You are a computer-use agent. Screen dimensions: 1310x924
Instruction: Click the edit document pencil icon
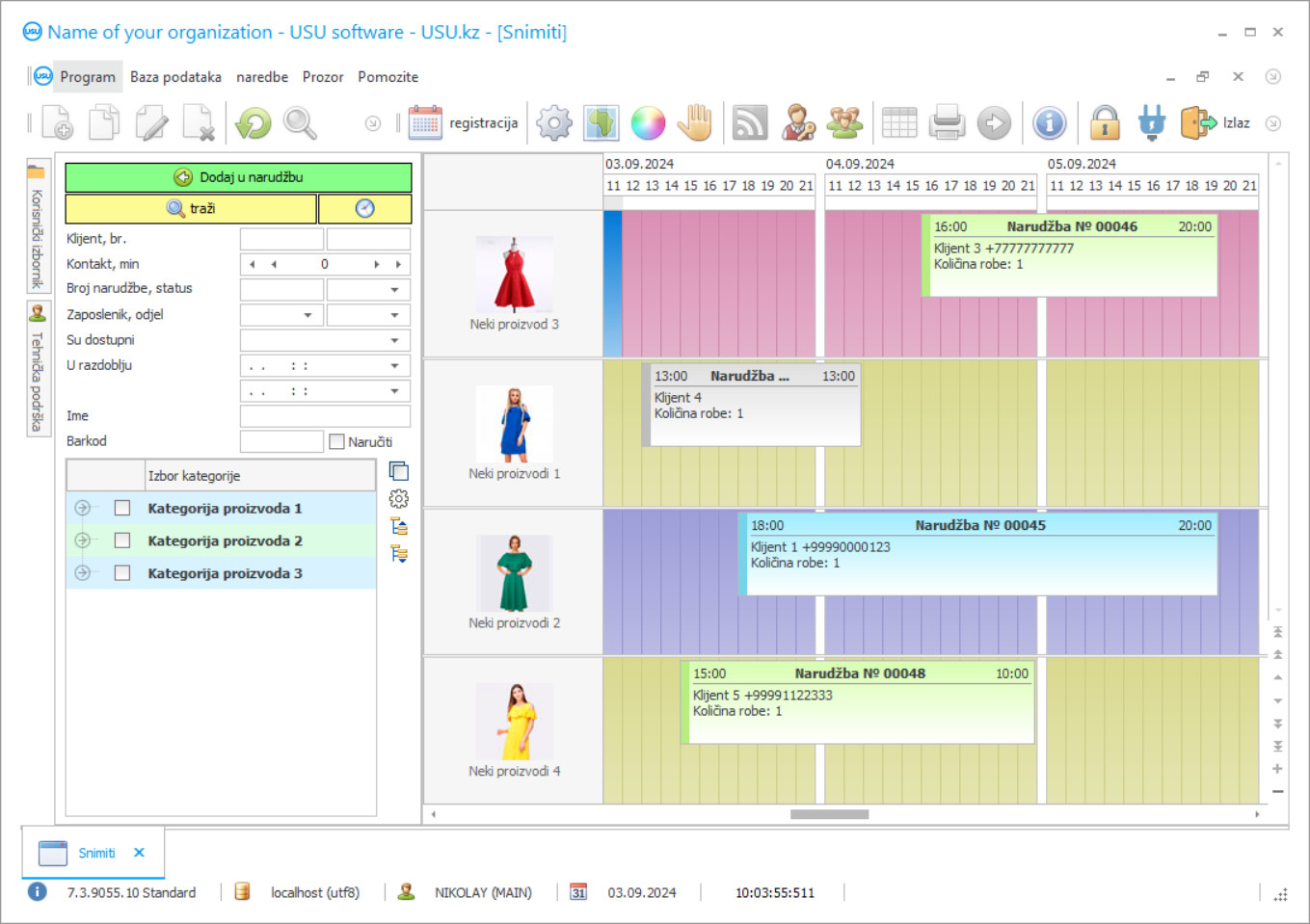click(x=151, y=122)
